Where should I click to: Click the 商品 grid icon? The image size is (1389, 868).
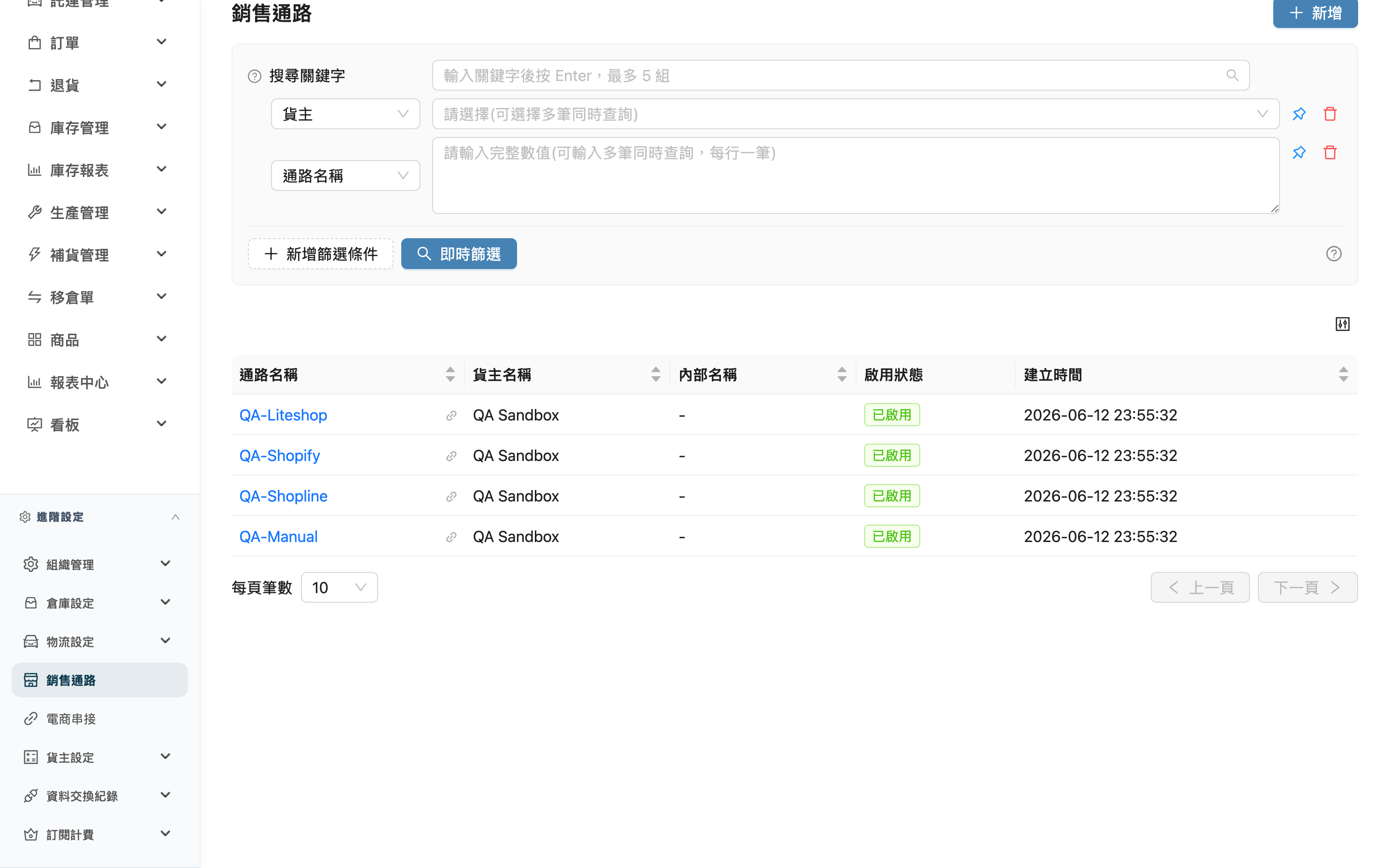(34, 340)
